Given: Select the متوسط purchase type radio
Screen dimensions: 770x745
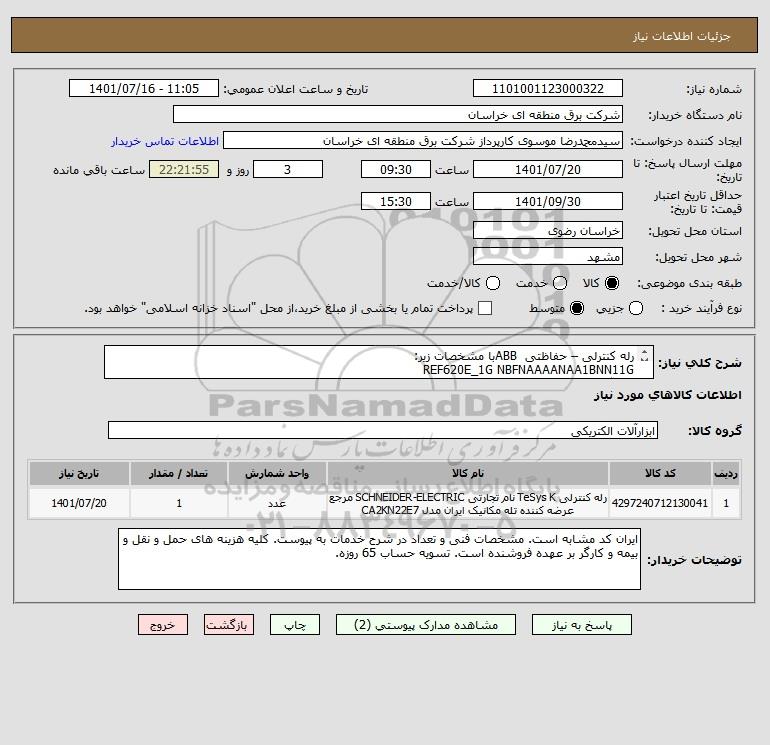Looking at the screenshot, I should point(577,308).
